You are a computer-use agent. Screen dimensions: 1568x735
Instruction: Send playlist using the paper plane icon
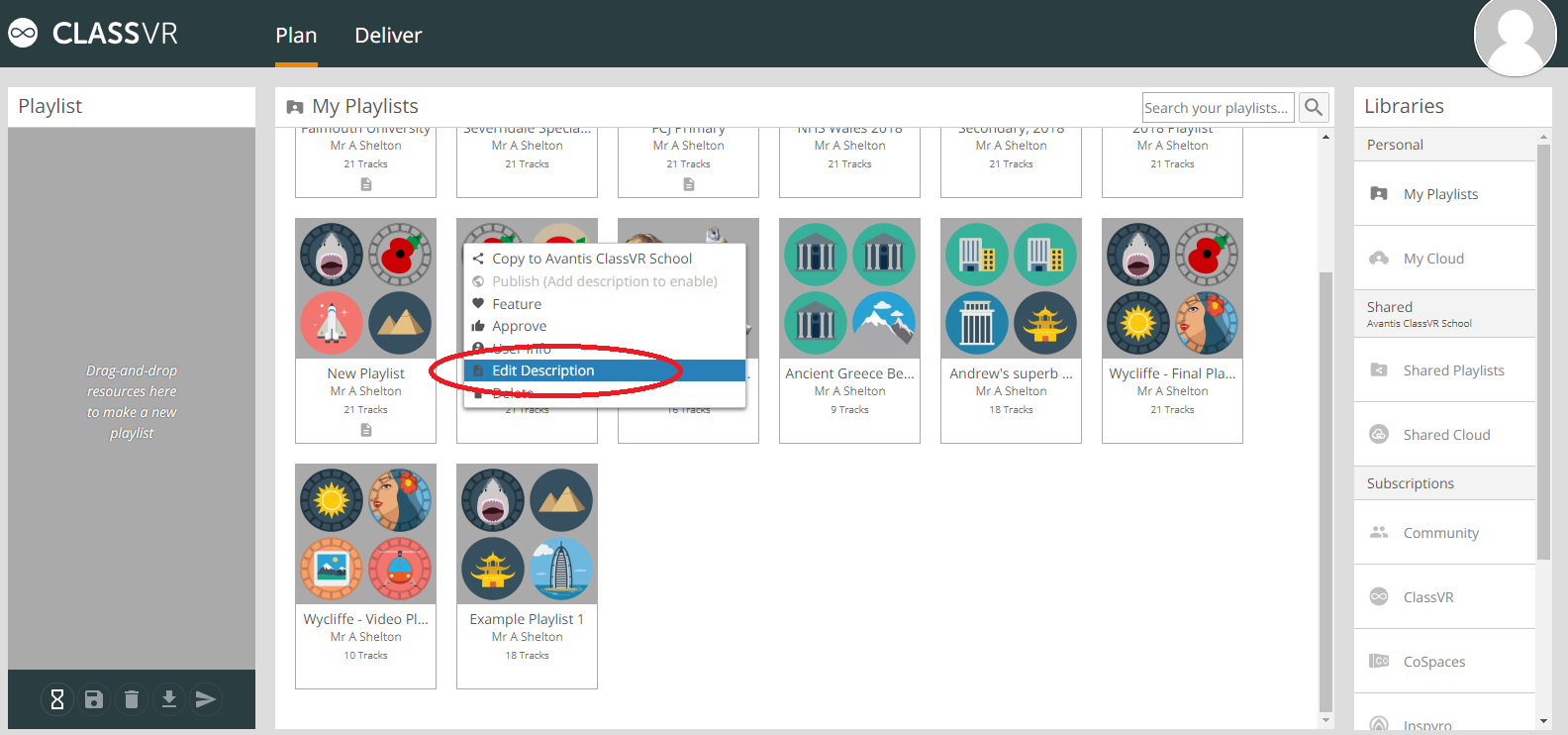click(206, 699)
